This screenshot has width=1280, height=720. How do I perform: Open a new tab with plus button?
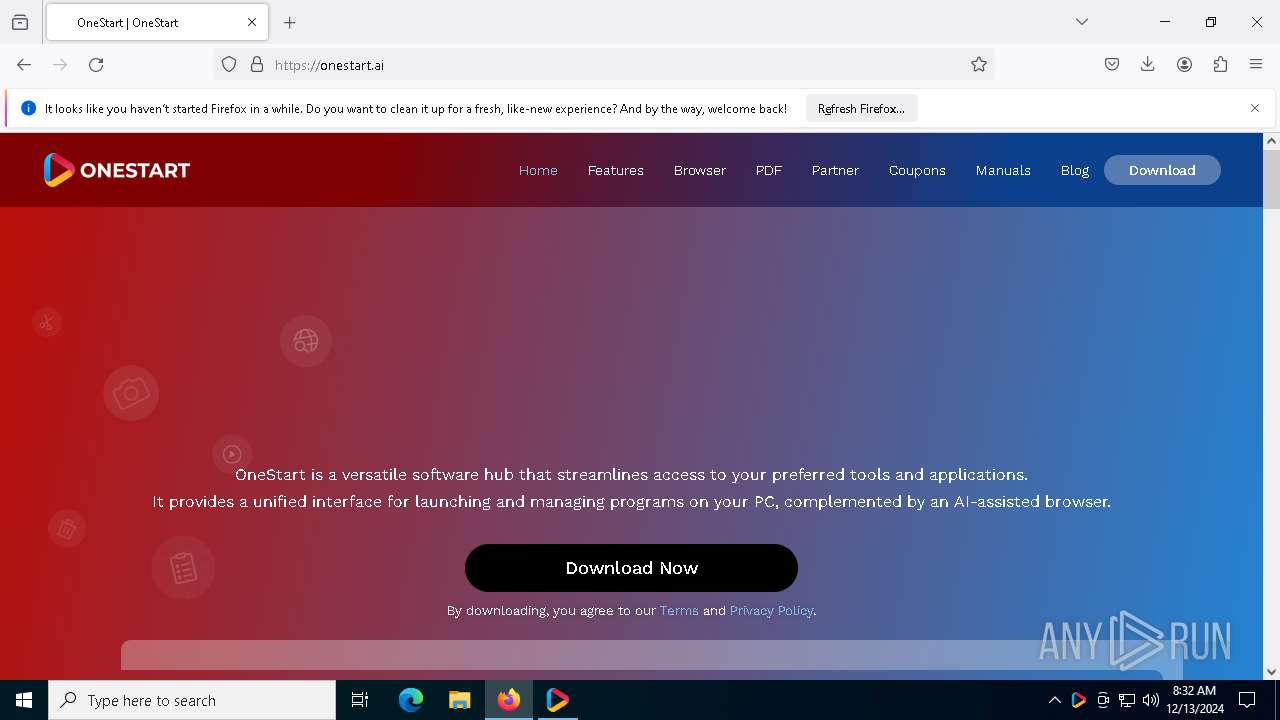290,22
